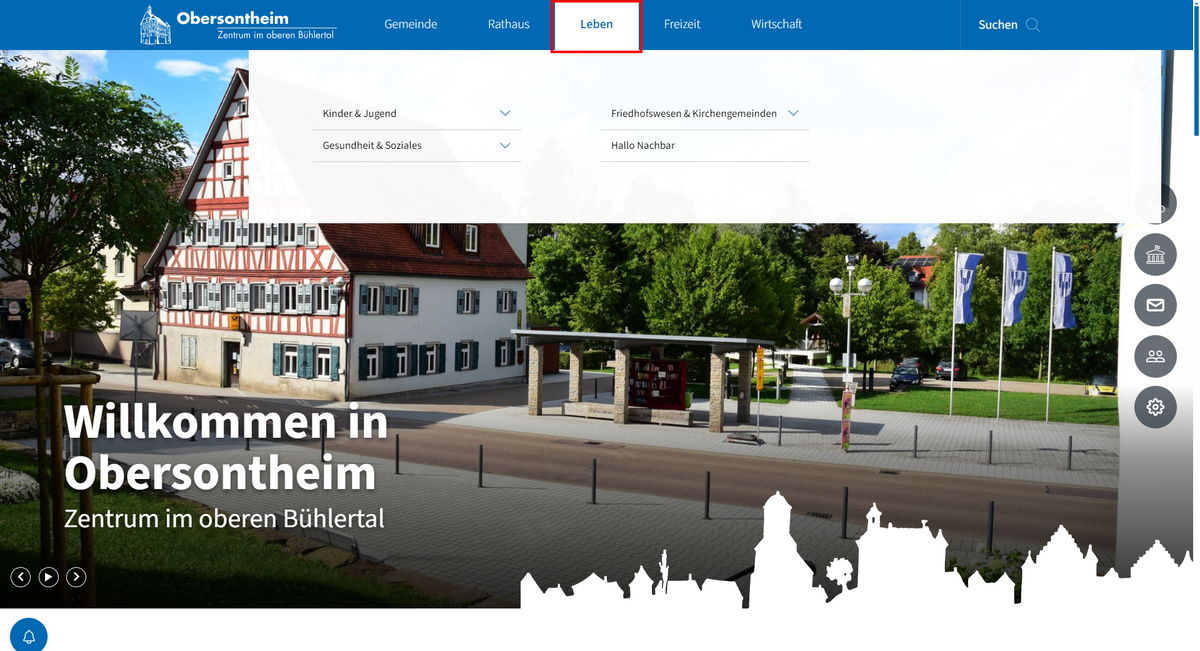
Task: Open the Wirtschaft menu
Action: pos(777,24)
